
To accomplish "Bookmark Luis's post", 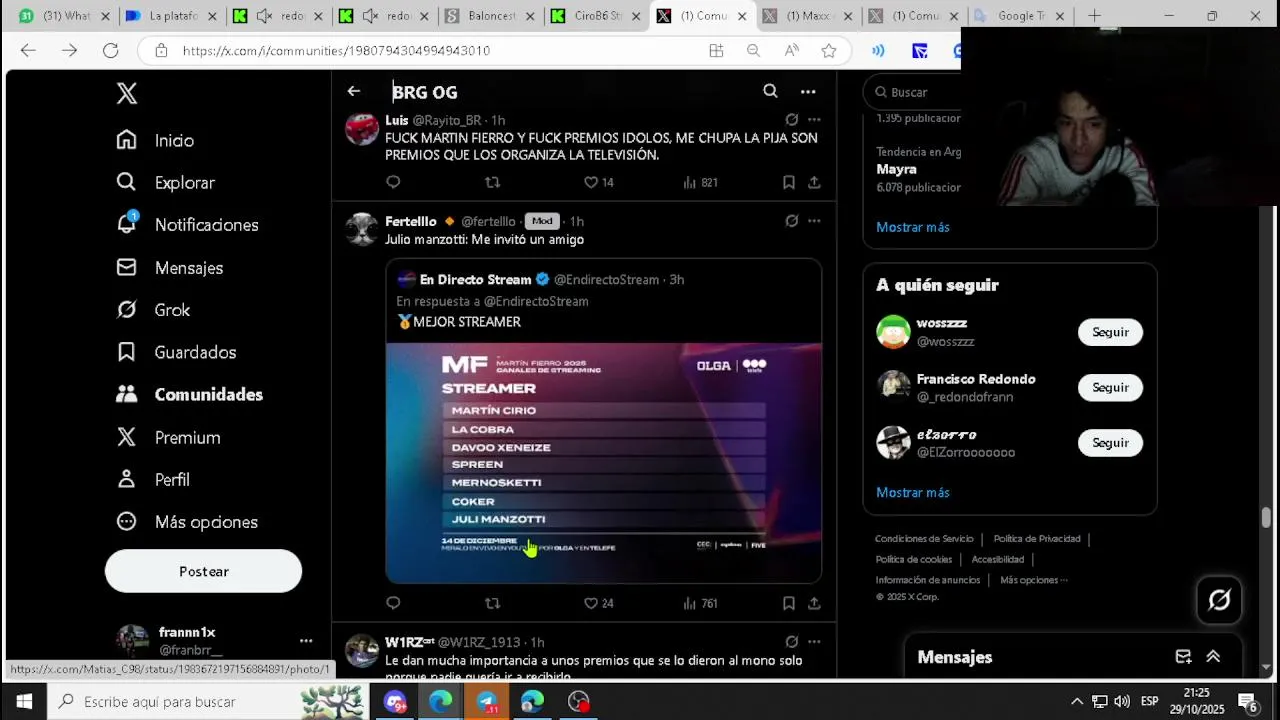I will click(789, 182).
